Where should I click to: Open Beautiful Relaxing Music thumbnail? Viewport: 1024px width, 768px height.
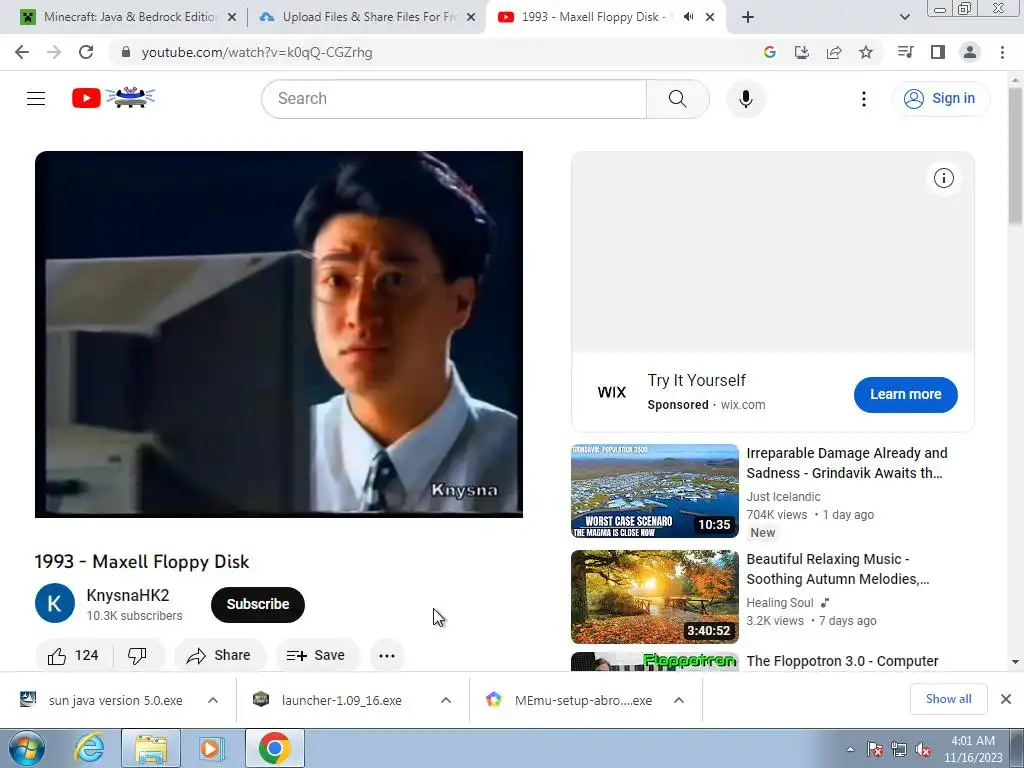point(655,597)
